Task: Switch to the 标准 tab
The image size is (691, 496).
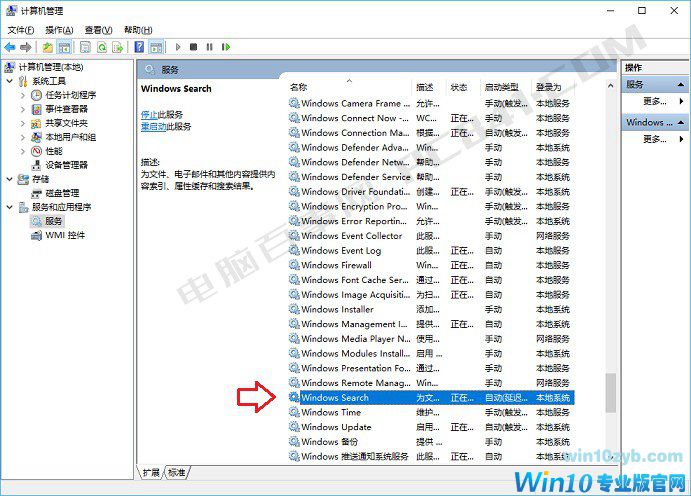Action: tap(177, 473)
